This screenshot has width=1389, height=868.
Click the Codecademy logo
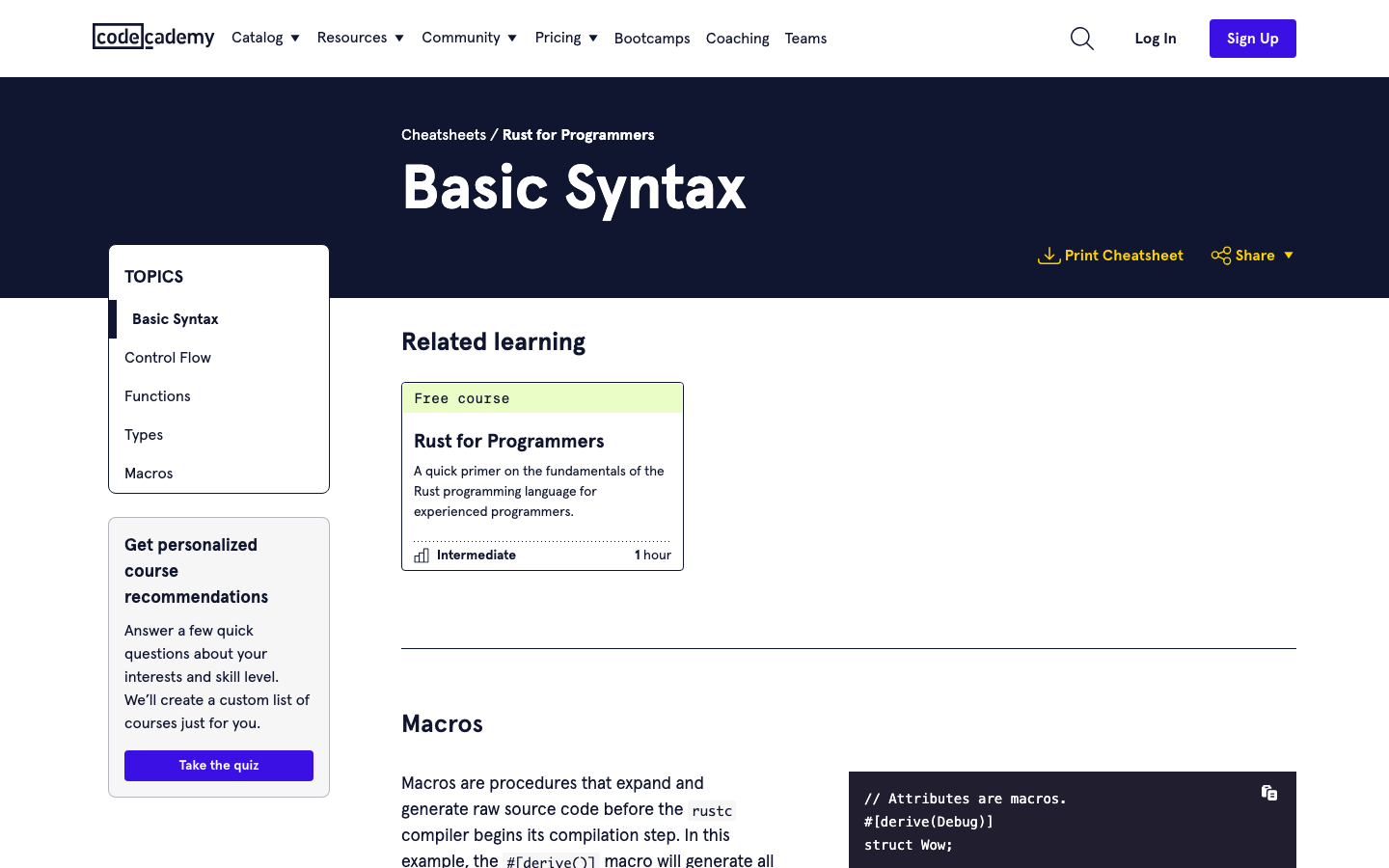pos(153,37)
